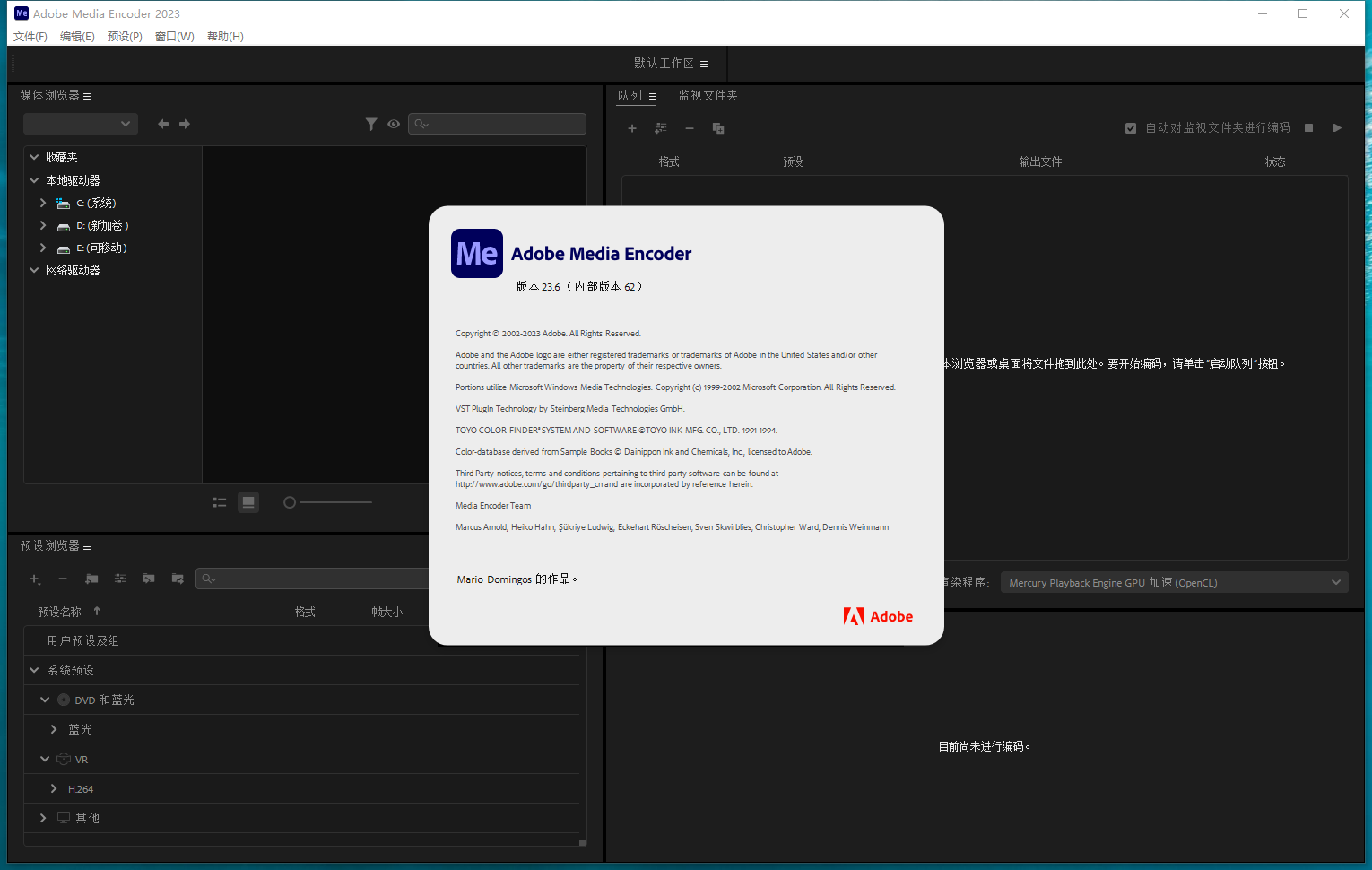This screenshot has width=1372, height=870.
Task: Collapse the 本地驱动器 tree node
Action: (x=34, y=180)
